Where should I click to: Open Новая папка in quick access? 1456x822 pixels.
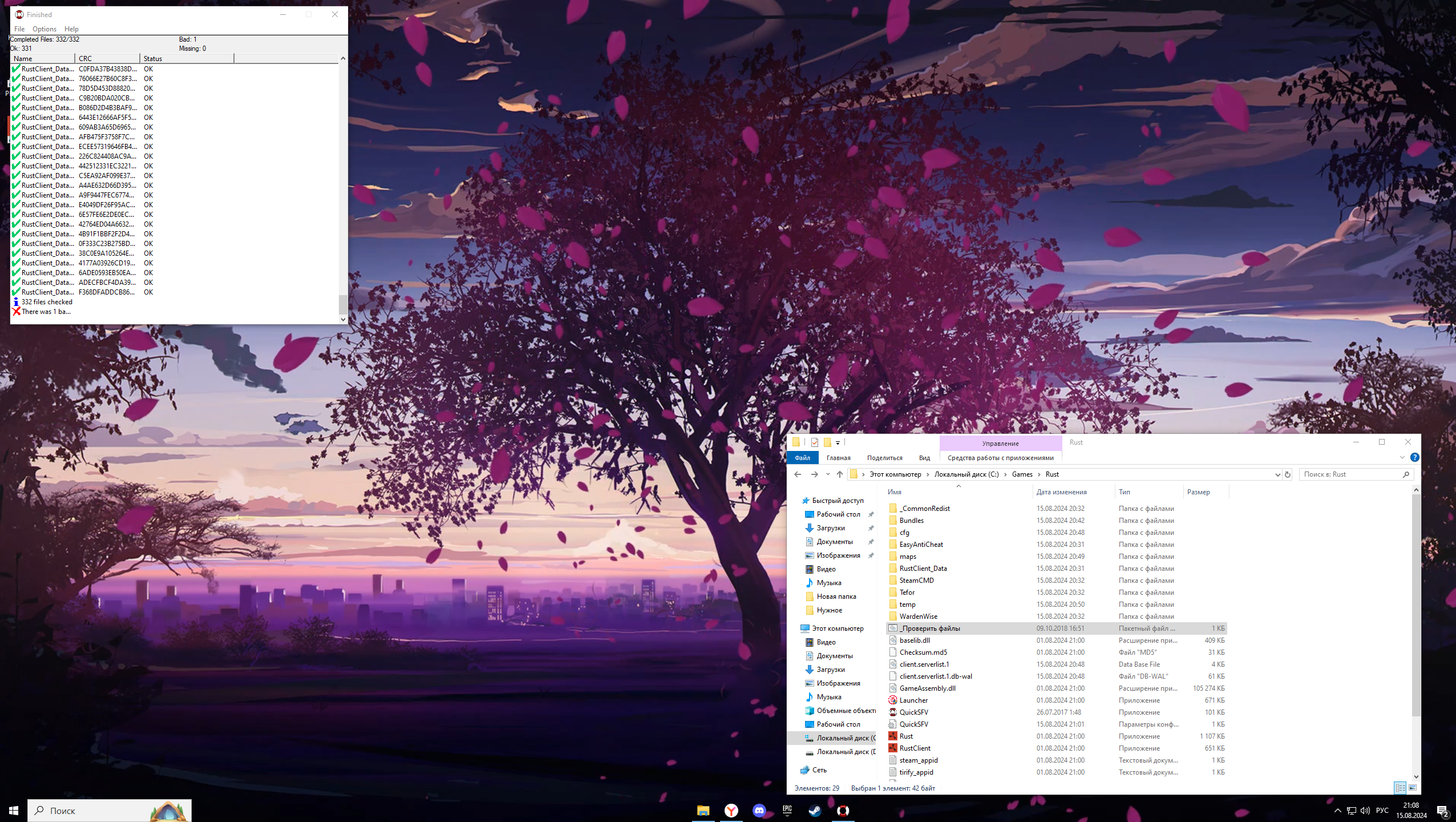point(836,597)
